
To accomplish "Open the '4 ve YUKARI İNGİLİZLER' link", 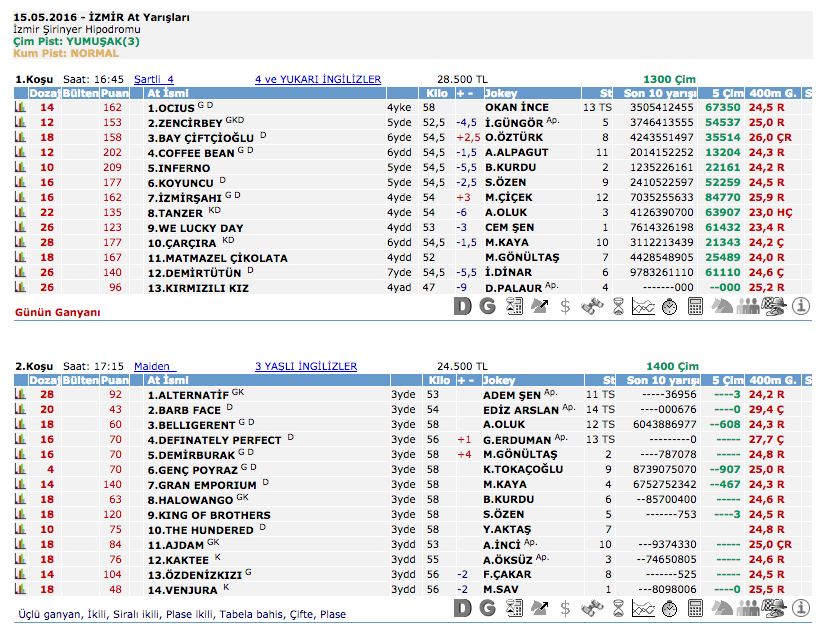I will 317,79.
